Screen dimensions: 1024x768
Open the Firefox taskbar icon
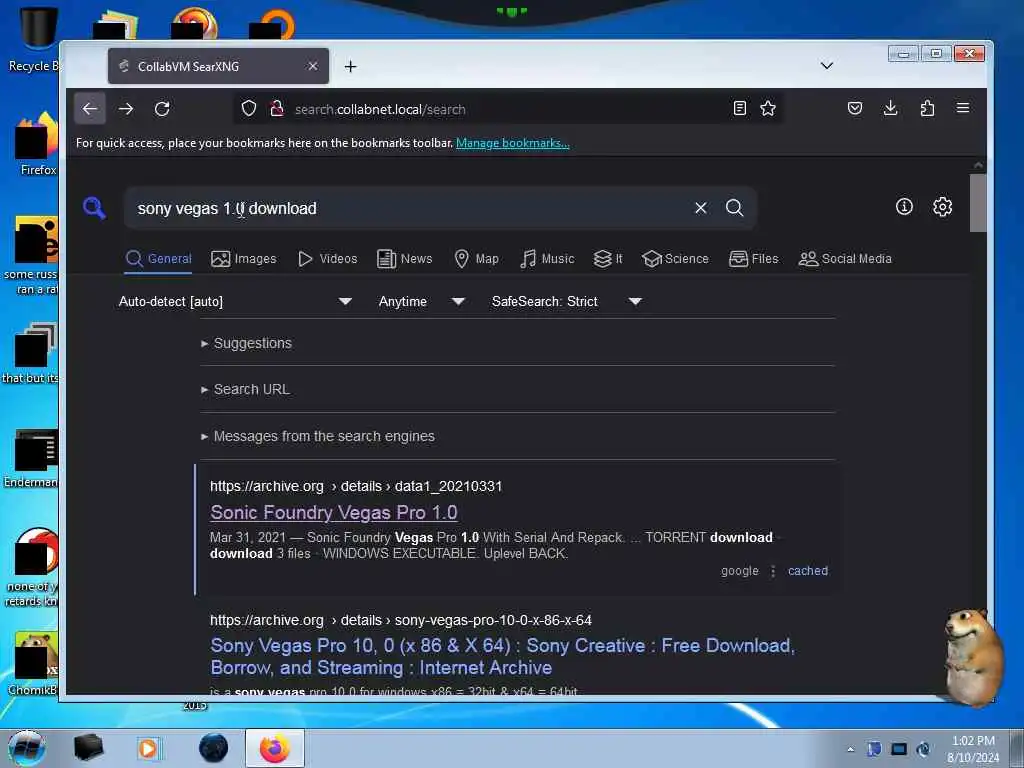[x=275, y=748]
